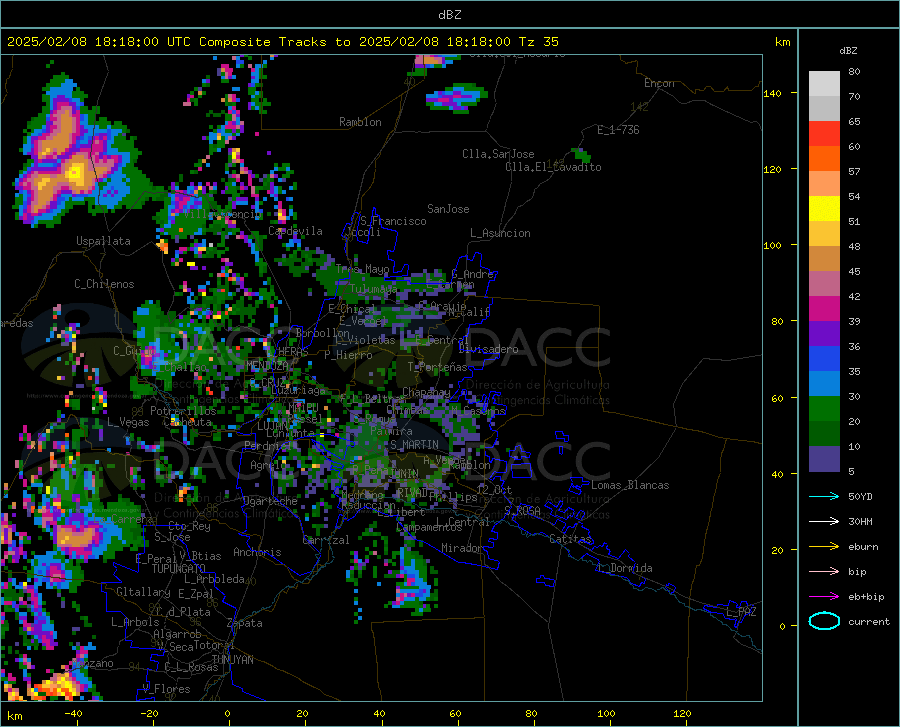The height and width of the screenshot is (727, 900).
Task: Click the SanJose map label
Action: (x=448, y=209)
